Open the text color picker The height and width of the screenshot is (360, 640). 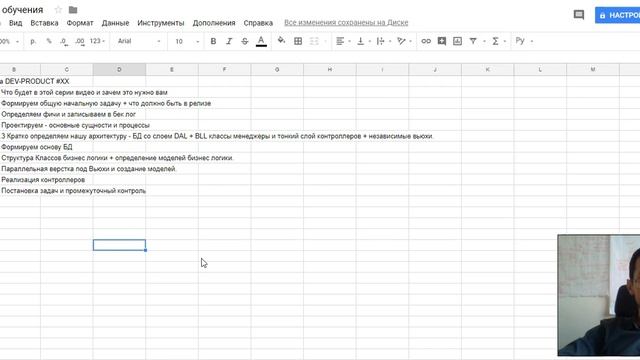point(261,41)
